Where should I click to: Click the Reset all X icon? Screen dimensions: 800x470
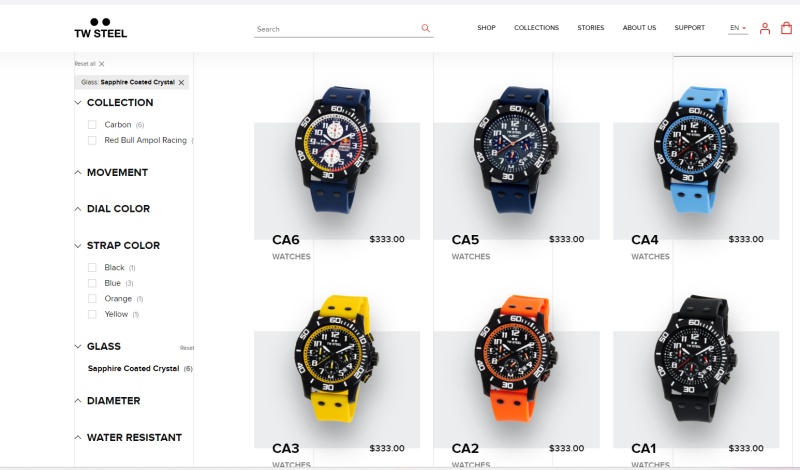click(x=102, y=64)
